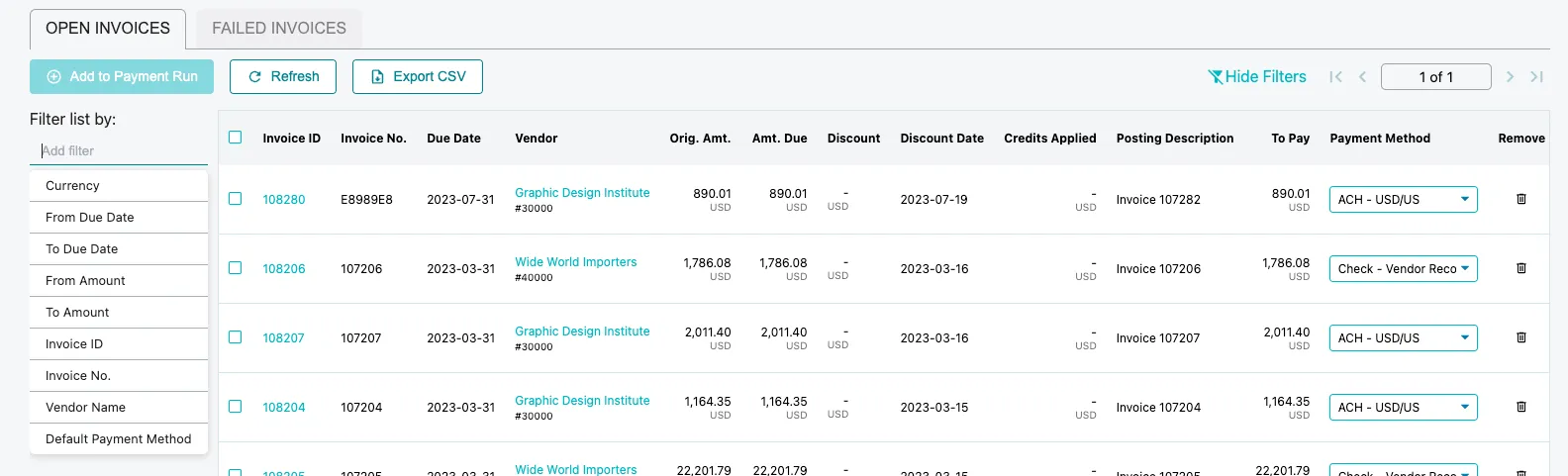This screenshot has height=476, width=1568.
Task: Open Graphic Design Institute vendor for 108280
Action: point(582,193)
